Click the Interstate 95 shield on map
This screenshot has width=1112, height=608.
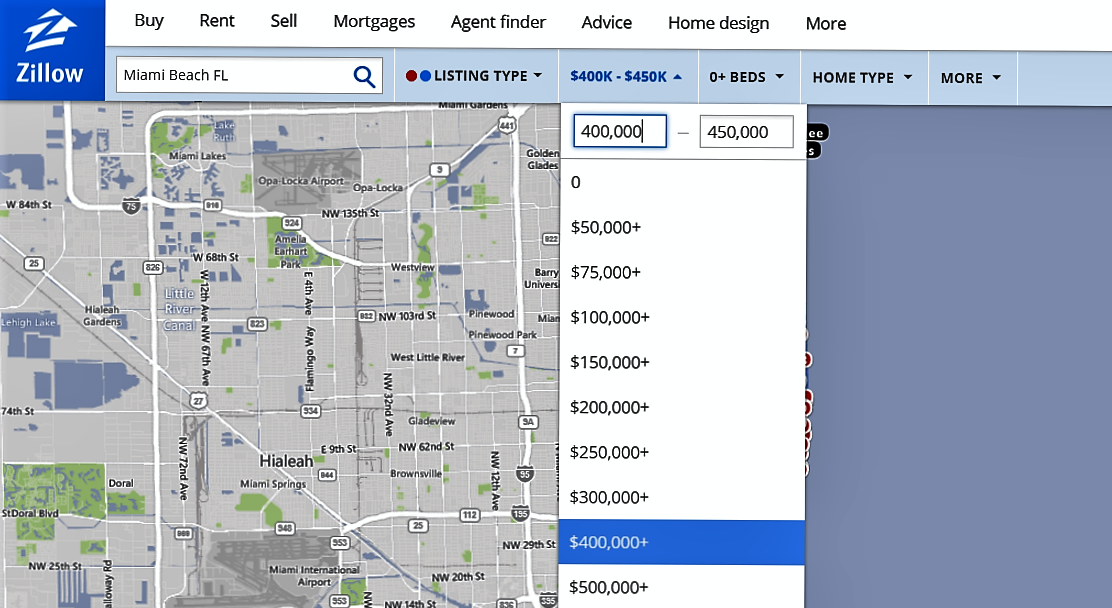(x=525, y=474)
